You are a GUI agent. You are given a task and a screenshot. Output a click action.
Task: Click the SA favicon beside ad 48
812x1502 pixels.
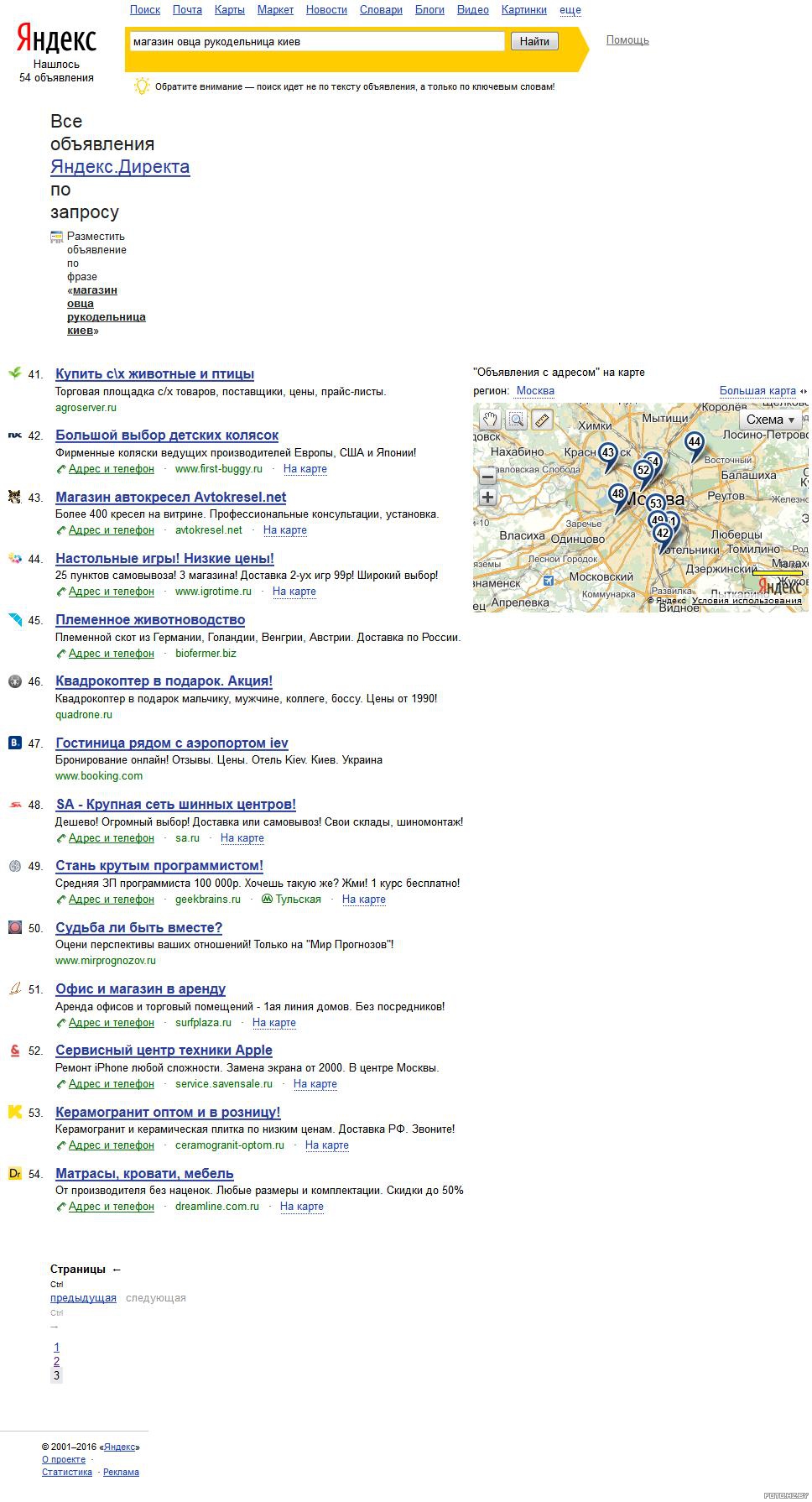coord(14,804)
